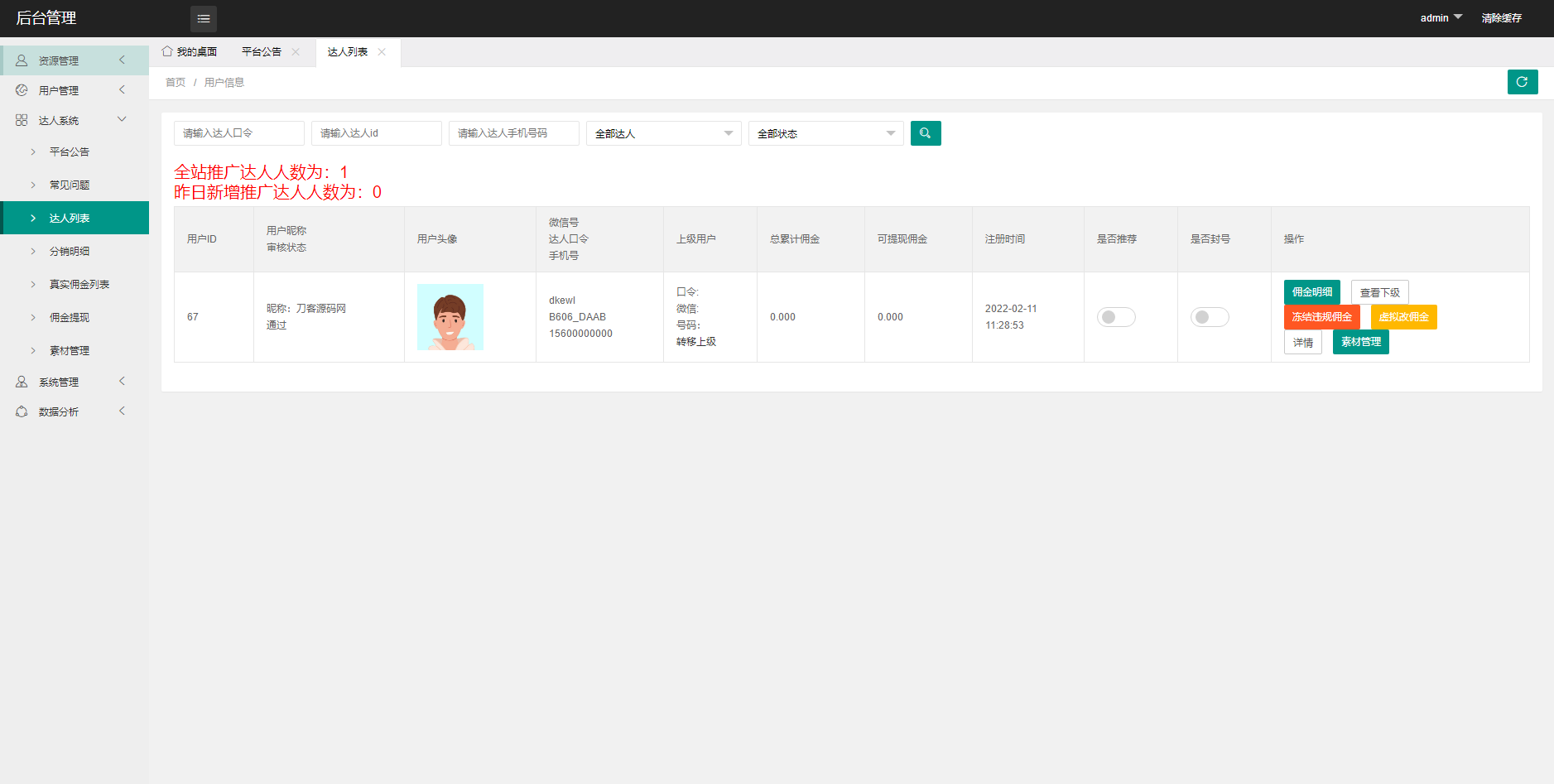Screen dimensions: 1554x784
Task: Click the 冻结违规佣金 button
Action: [x=1321, y=316]
